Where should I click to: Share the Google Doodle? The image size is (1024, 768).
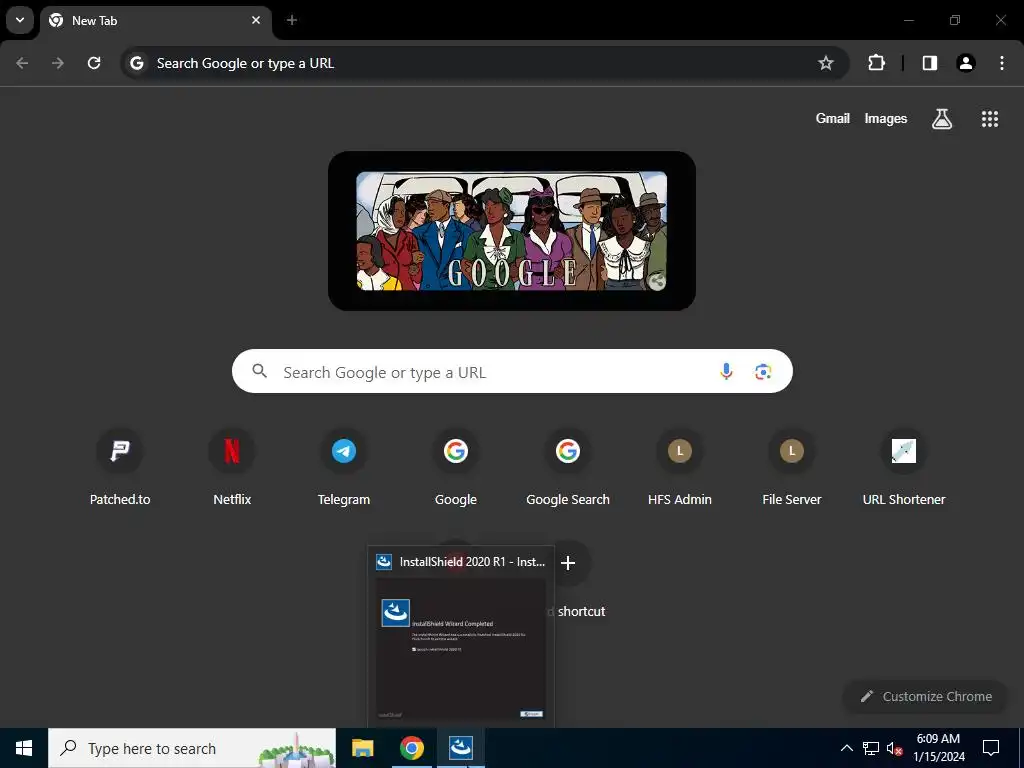click(657, 281)
